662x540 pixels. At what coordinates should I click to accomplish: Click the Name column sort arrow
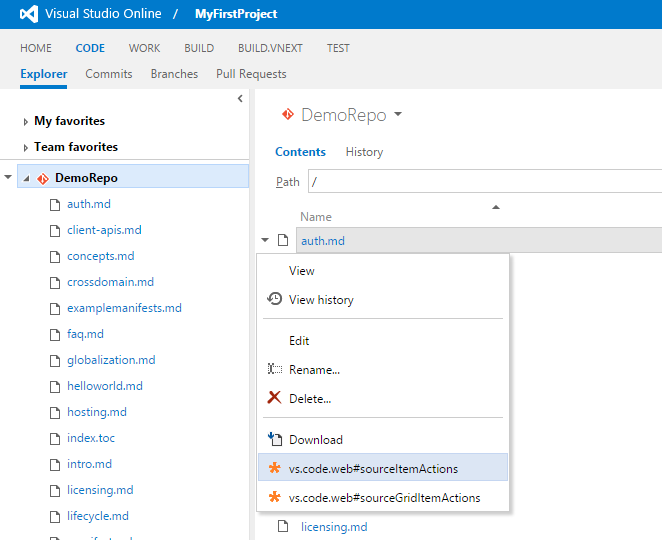pyautogui.click(x=496, y=207)
